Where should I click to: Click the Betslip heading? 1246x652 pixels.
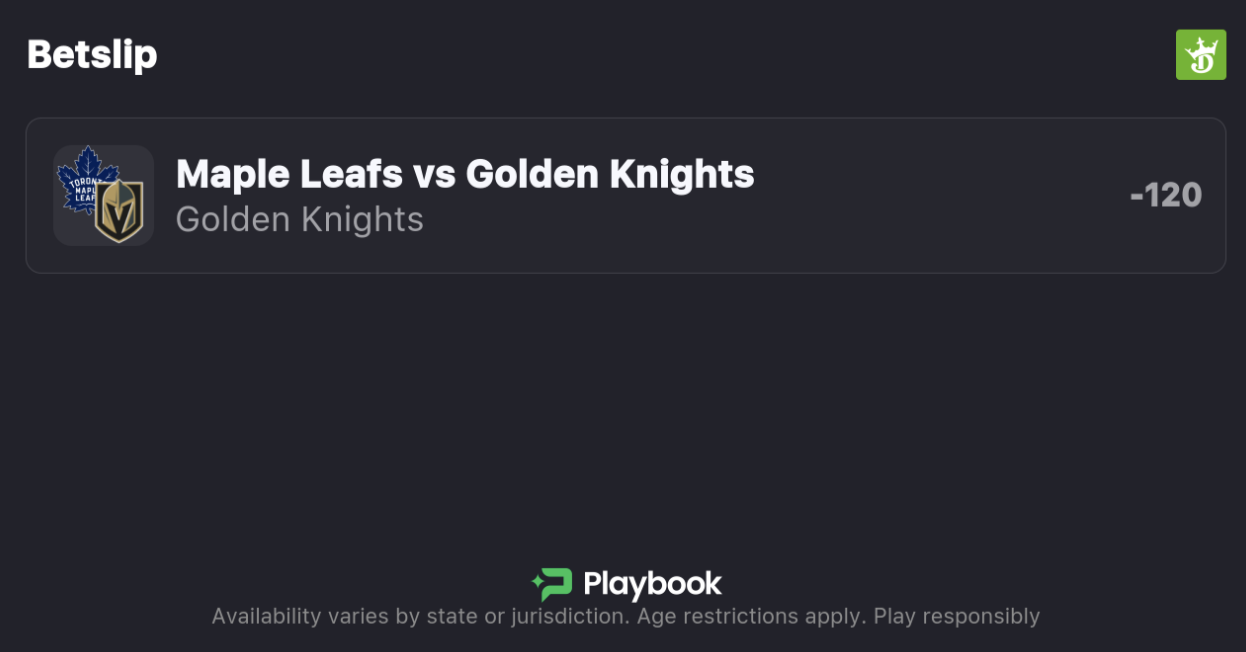[x=92, y=54]
